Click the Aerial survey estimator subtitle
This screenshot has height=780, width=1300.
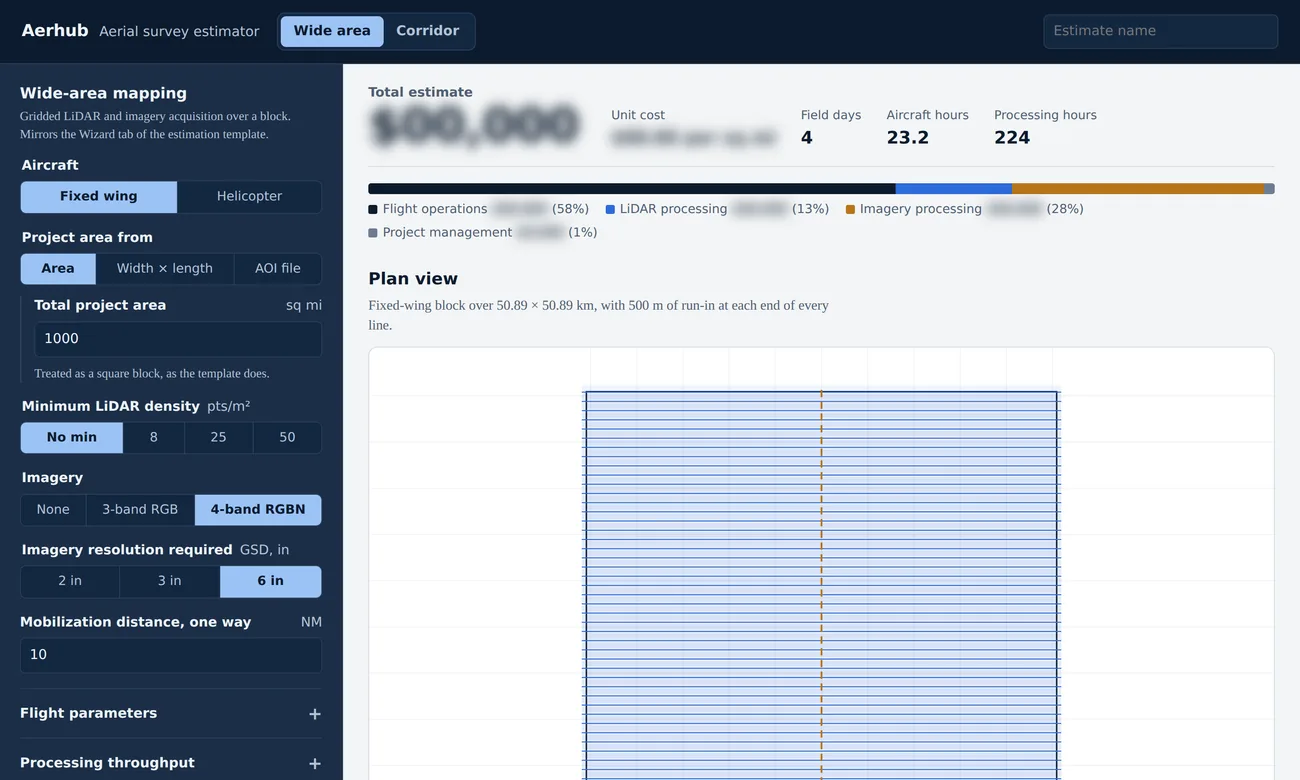(179, 31)
